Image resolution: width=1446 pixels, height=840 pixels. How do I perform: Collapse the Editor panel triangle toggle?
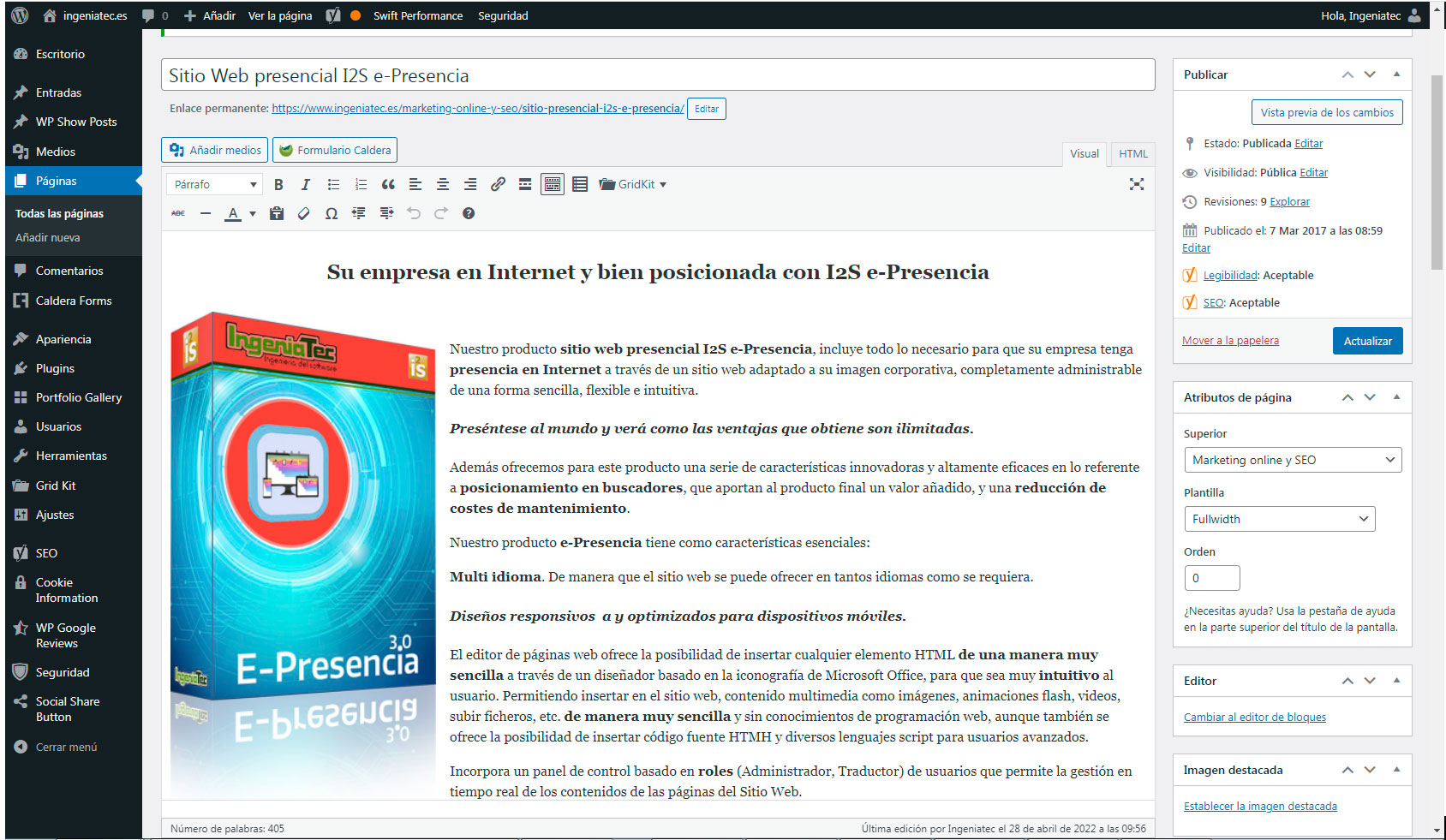pos(1396,681)
